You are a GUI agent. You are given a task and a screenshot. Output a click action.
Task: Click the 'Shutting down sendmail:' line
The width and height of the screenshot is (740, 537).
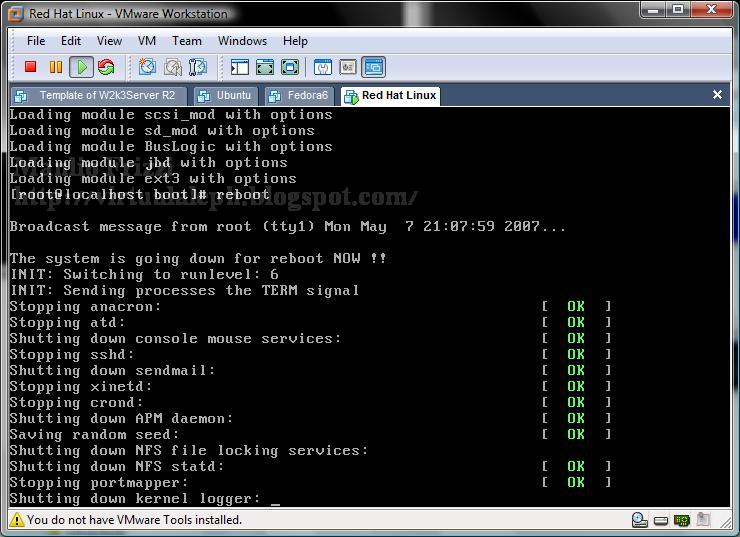point(112,370)
